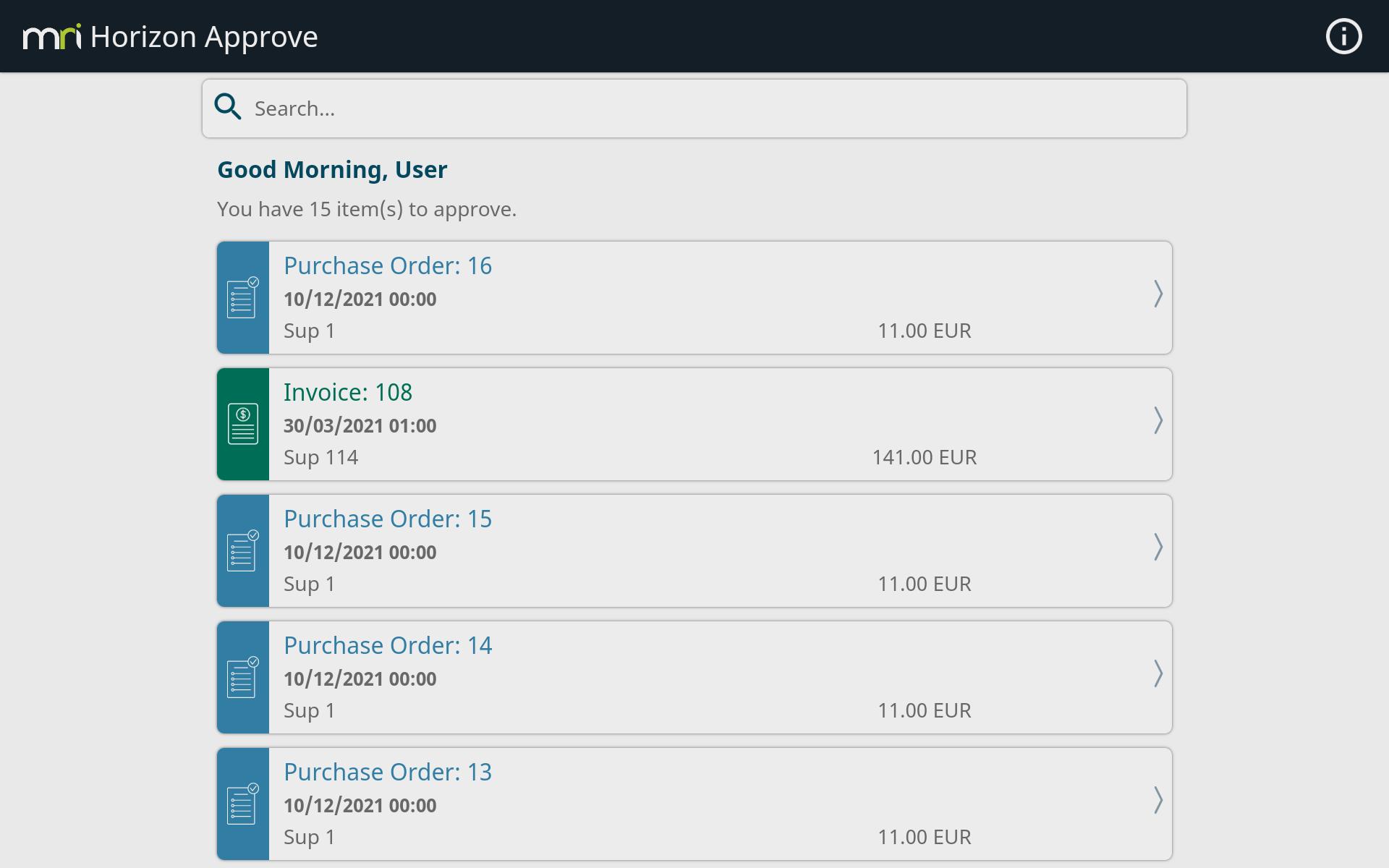
Task: Click Invoice 108 dollar document icon
Action: point(243,424)
